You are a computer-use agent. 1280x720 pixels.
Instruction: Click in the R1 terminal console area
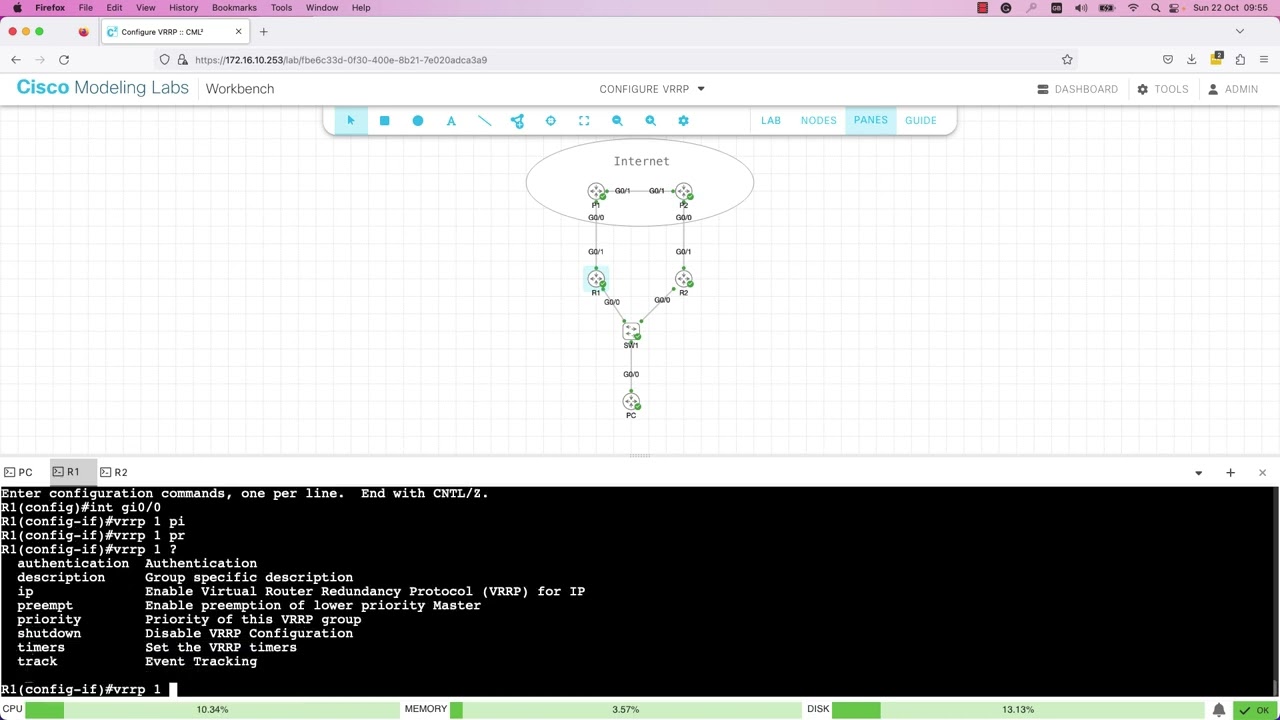point(638,590)
